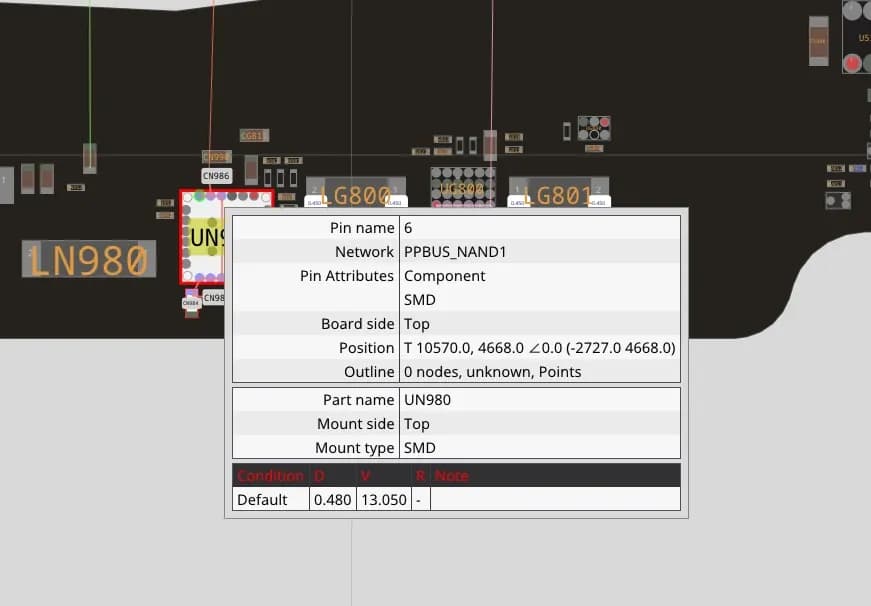Click the large red pin at top right
Image resolution: width=871 pixels, height=606 pixels.
(x=852, y=63)
